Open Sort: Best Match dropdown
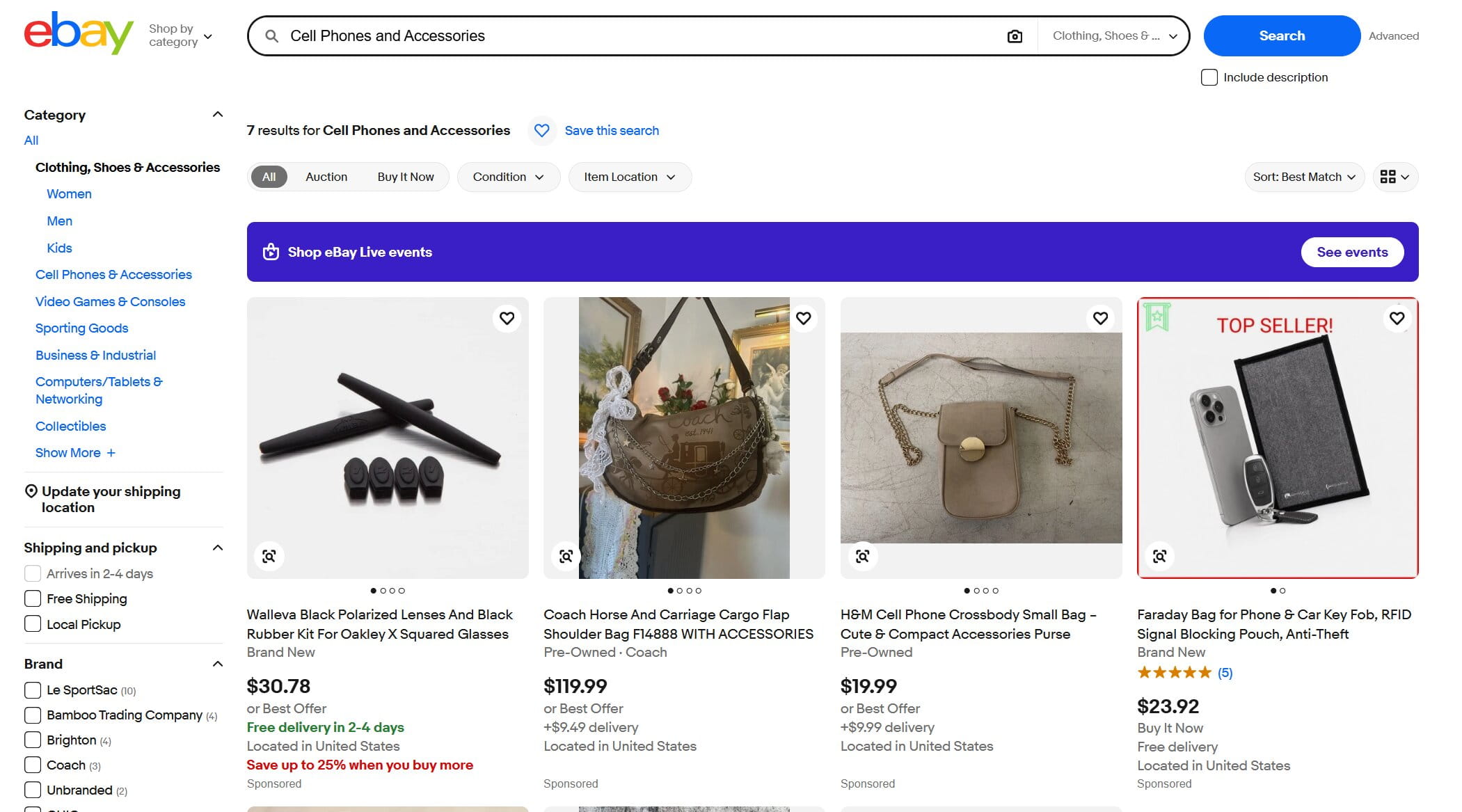The width and height of the screenshot is (1462, 812). coord(1304,177)
